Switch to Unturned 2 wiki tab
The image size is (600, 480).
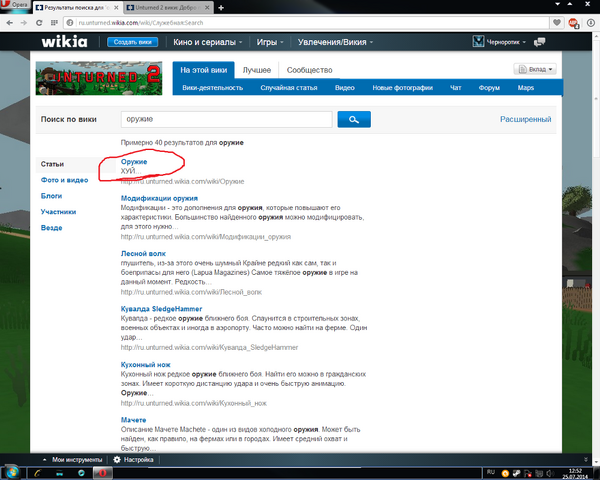tap(168, 8)
